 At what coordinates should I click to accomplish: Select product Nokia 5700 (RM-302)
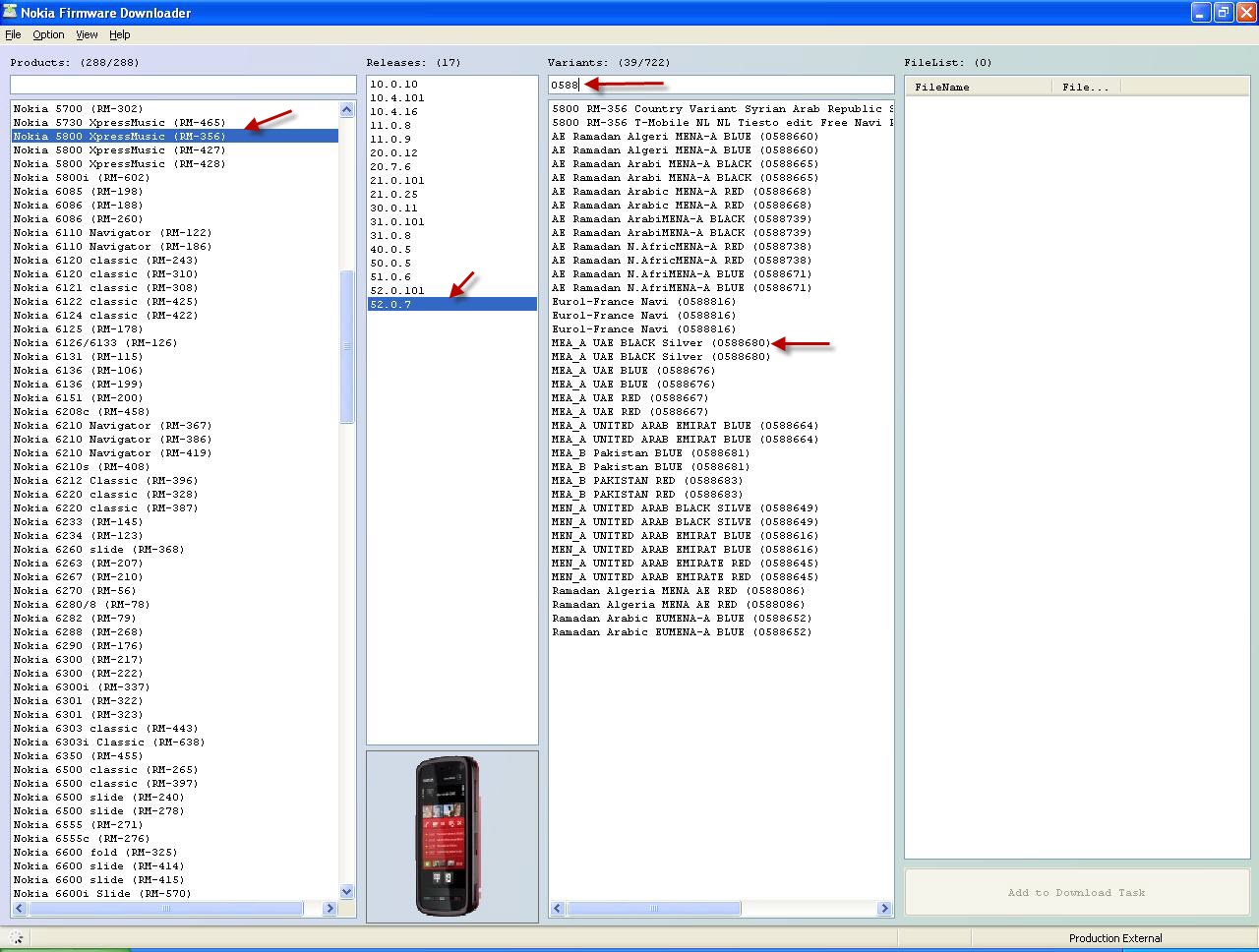(175, 109)
